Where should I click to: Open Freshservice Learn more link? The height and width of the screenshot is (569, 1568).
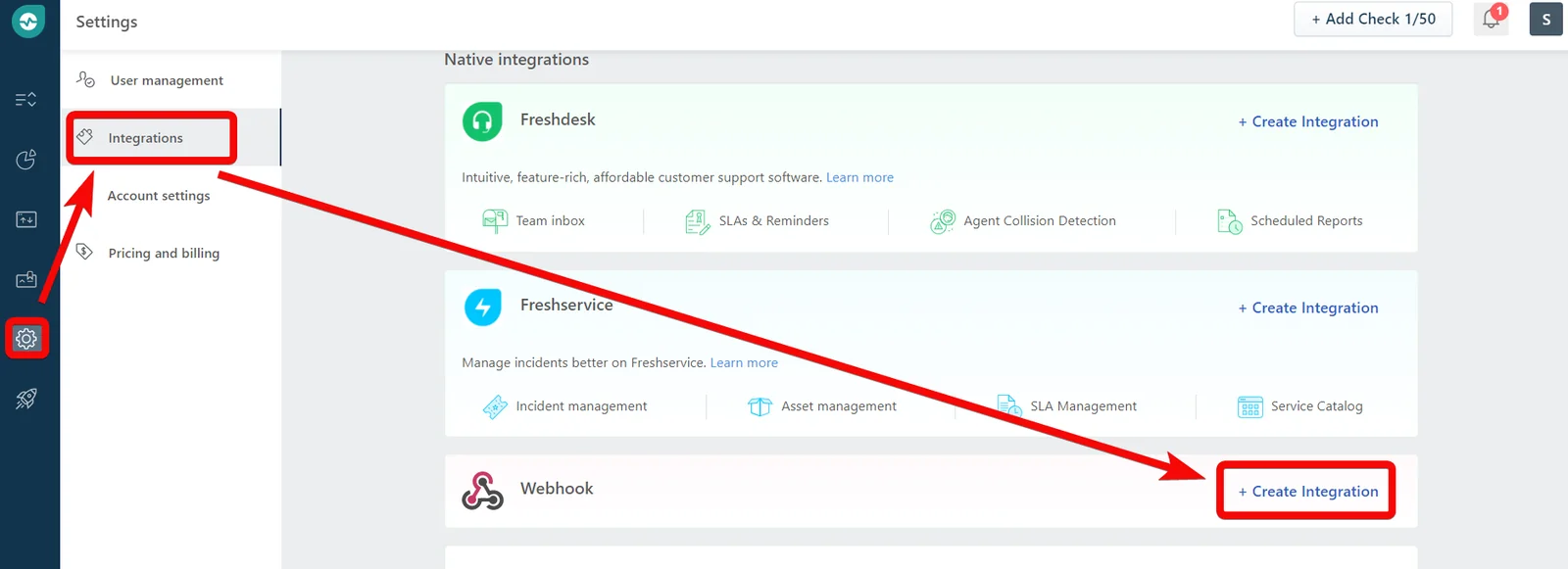(x=744, y=362)
